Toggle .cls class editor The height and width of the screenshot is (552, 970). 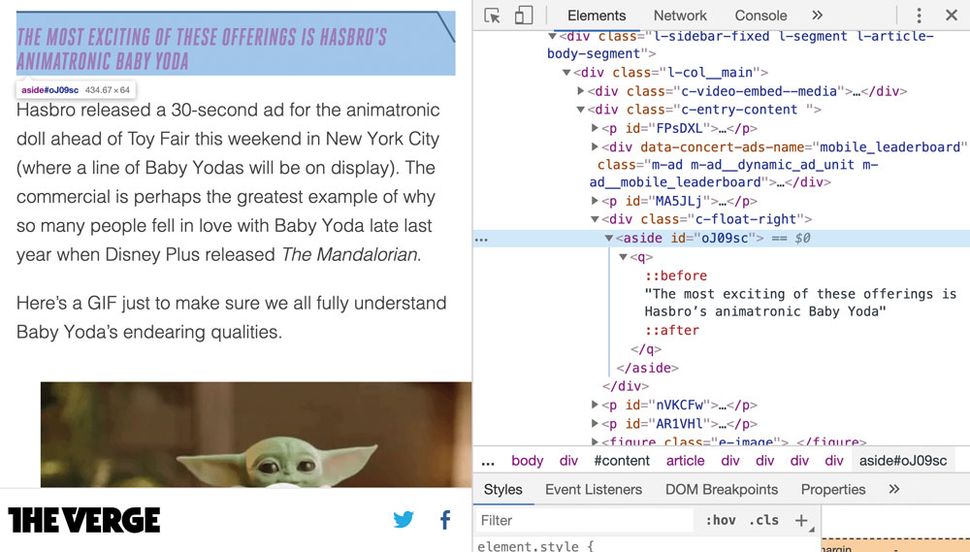(x=763, y=520)
